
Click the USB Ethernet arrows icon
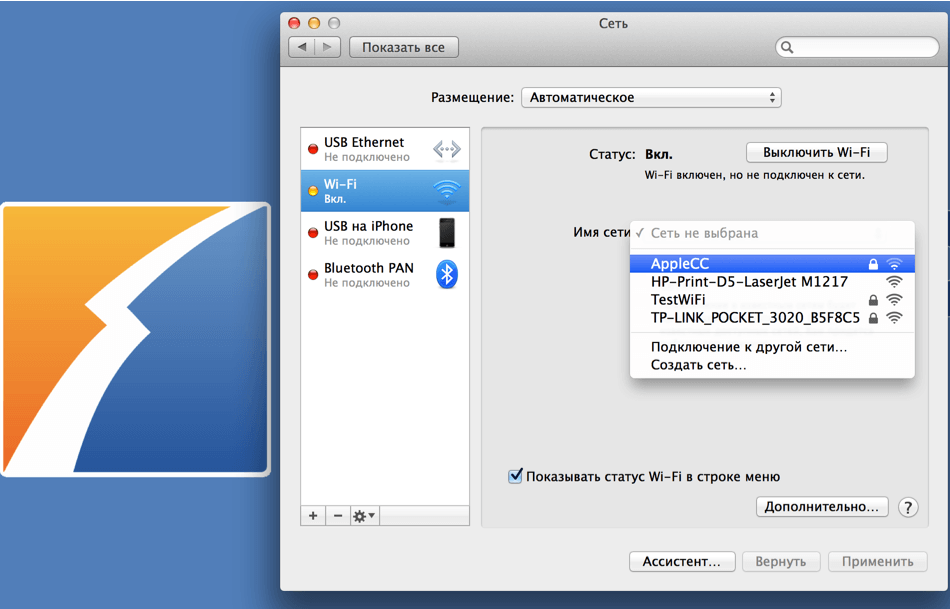pos(446,149)
